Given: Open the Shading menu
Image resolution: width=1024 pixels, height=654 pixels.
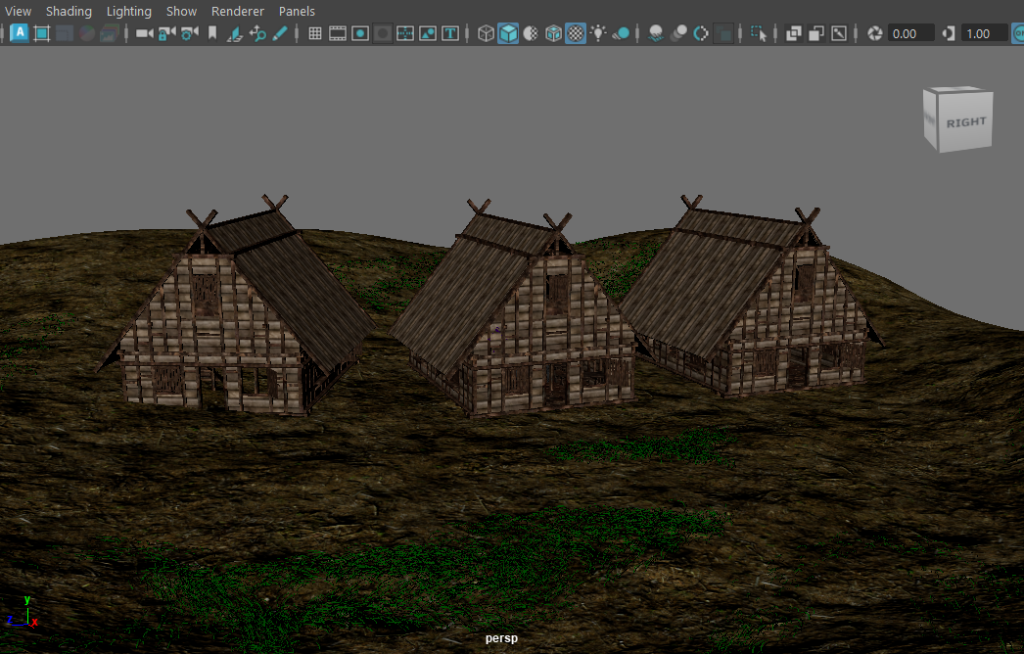Looking at the screenshot, I should click(68, 11).
